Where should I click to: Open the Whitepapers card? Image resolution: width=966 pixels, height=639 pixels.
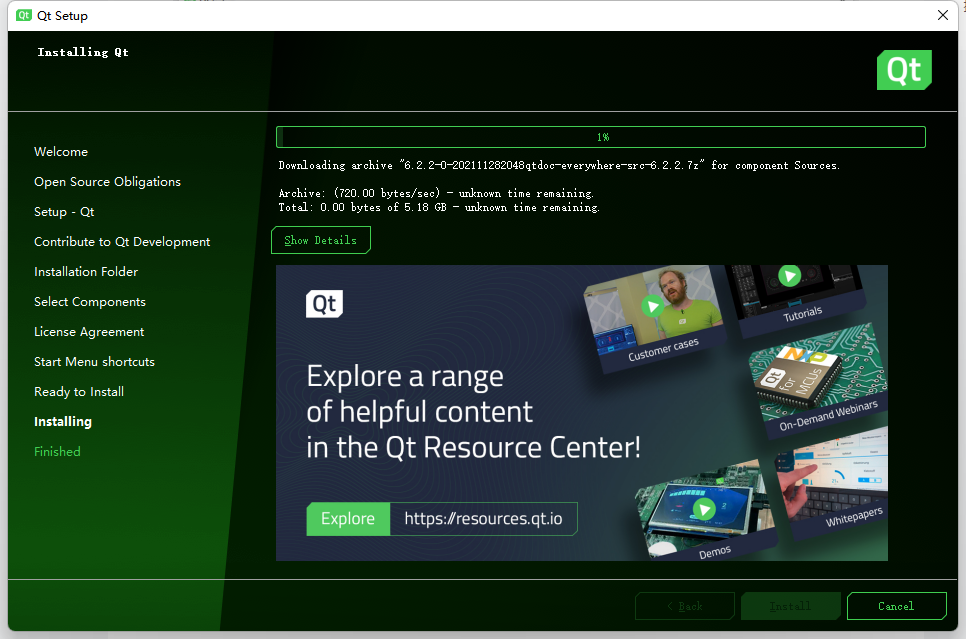[832, 482]
